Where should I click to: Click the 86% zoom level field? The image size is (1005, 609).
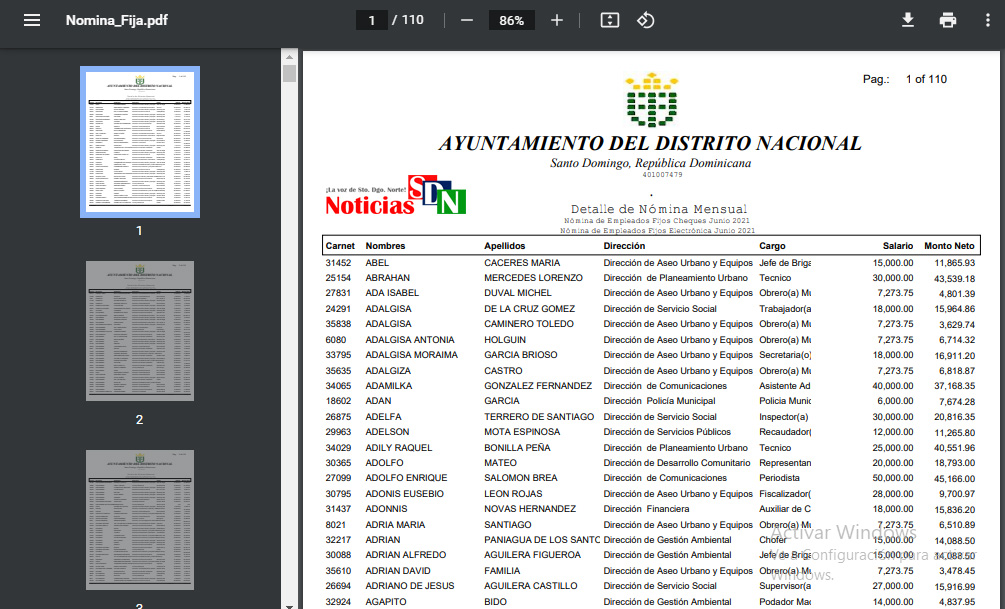tap(512, 20)
